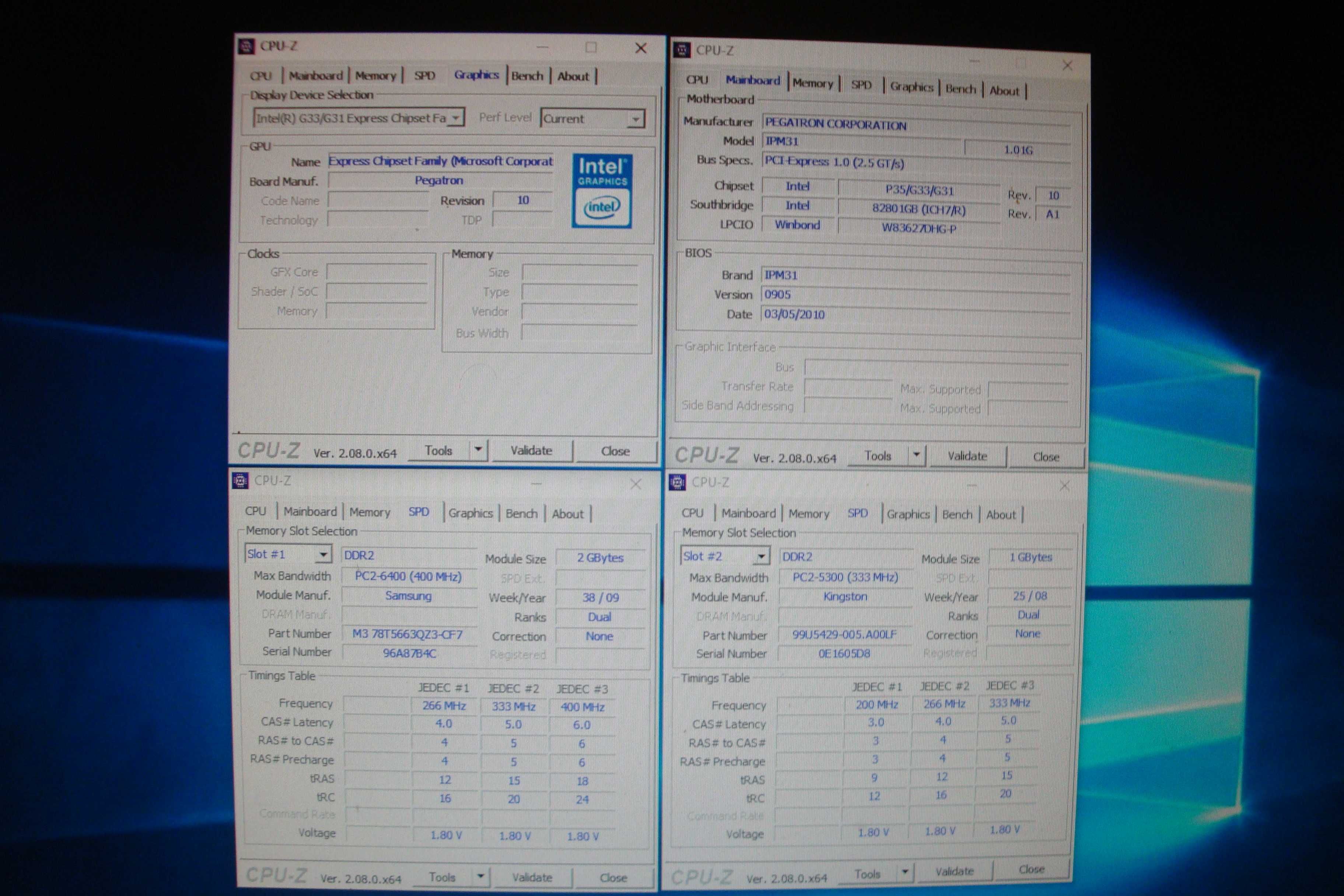Click BIOS Date value 03/05/2010

tap(916, 314)
